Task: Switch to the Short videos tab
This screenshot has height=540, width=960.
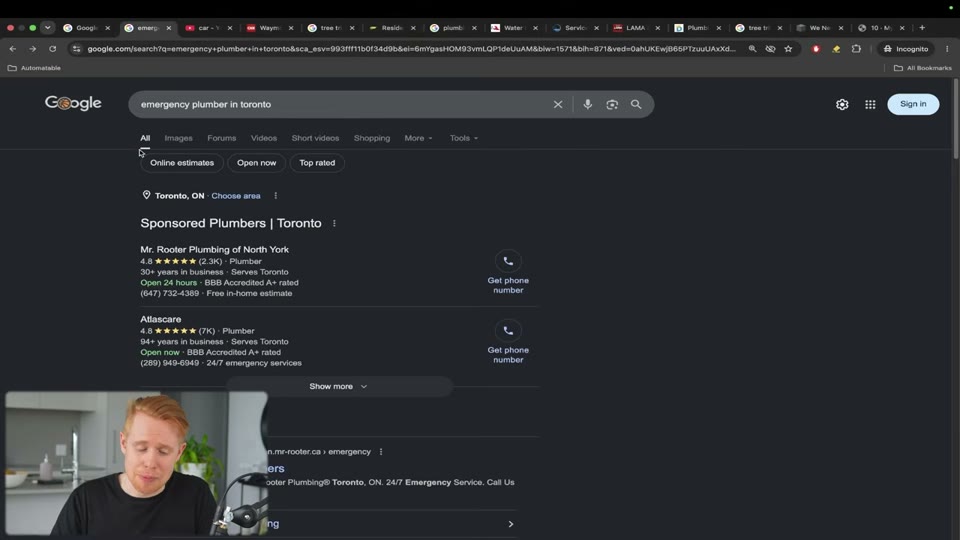Action: [x=315, y=138]
